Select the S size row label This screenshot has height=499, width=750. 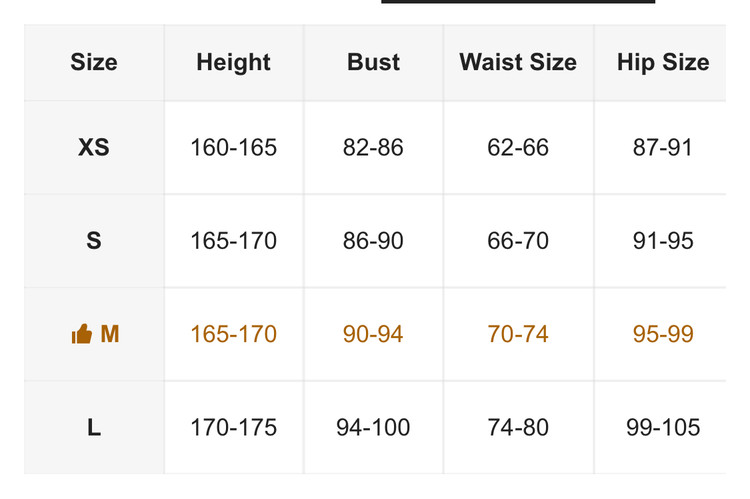94,241
